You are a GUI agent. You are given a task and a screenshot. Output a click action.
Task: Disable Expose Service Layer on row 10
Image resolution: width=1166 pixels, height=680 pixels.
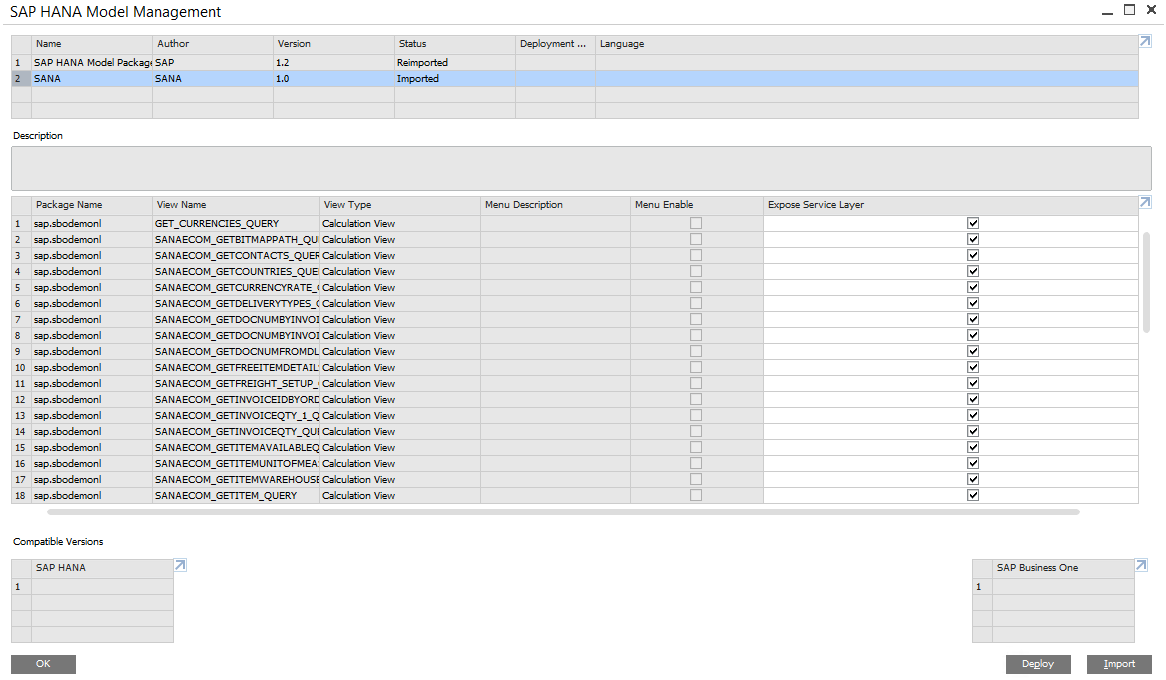[972, 367]
